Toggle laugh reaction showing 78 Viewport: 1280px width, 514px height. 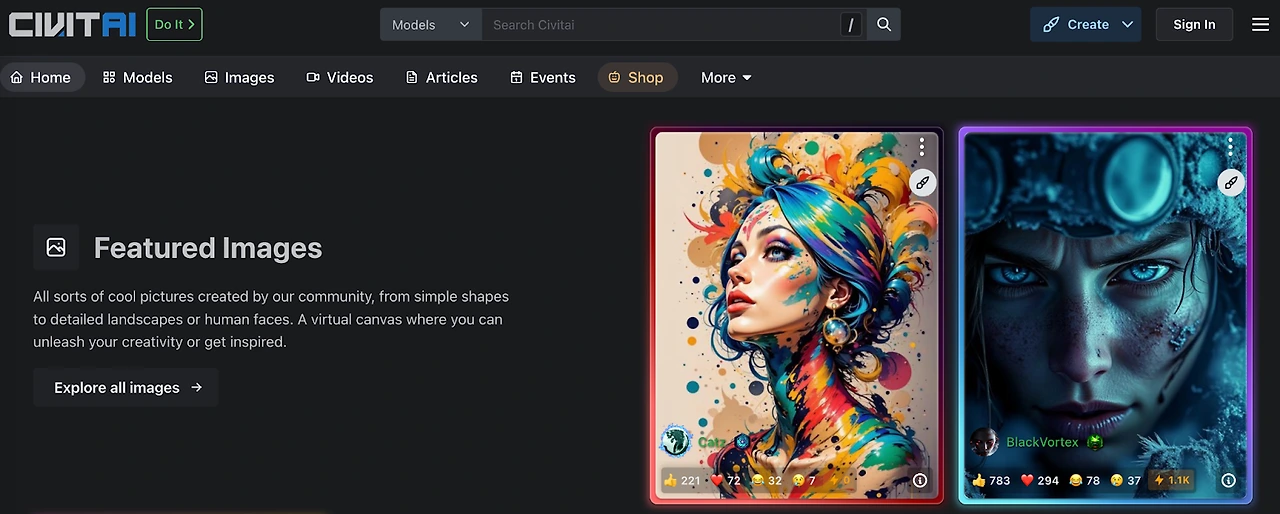pos(1085,480)
